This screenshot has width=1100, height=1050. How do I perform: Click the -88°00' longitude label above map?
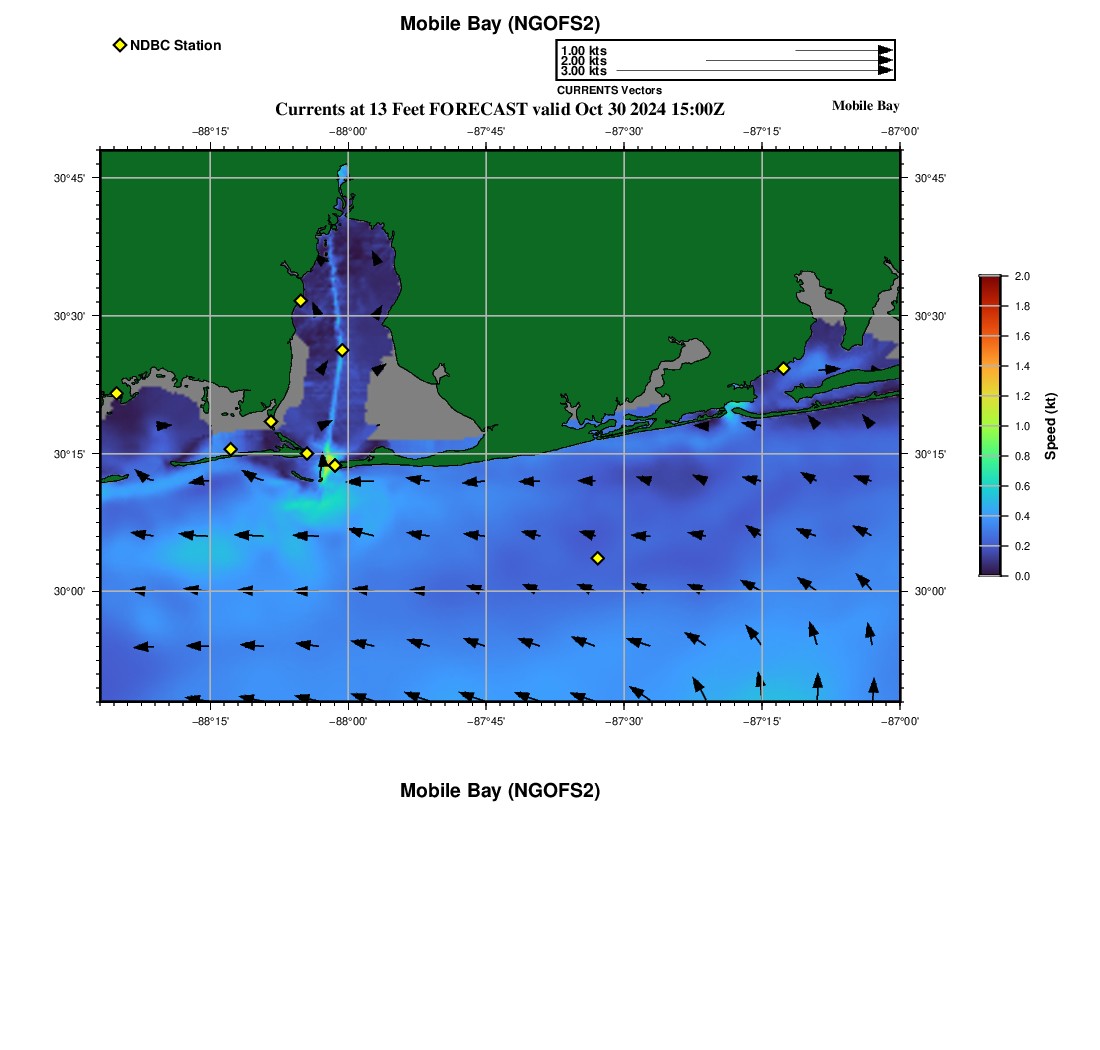(x=348, y=131)
